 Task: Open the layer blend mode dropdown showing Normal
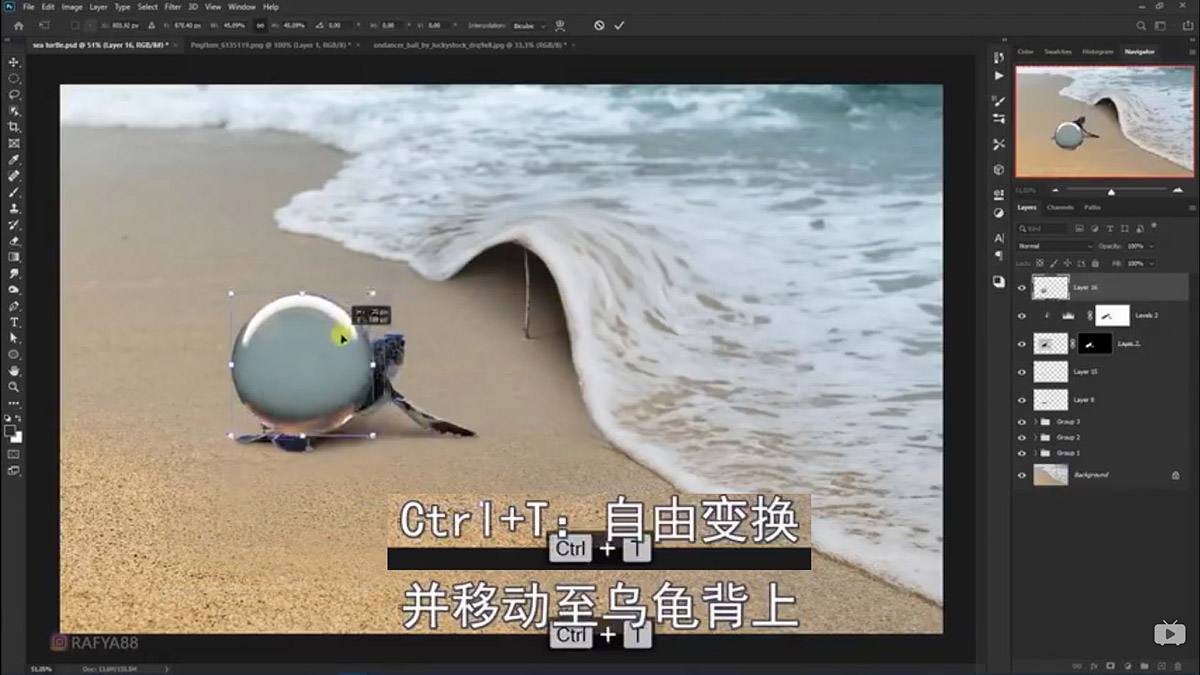pos(1055,246)
